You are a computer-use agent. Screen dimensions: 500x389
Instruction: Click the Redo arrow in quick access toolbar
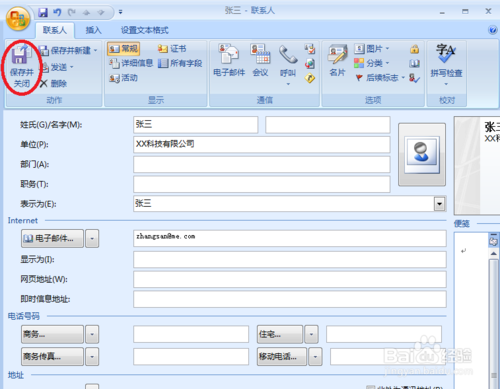(72, 13)
